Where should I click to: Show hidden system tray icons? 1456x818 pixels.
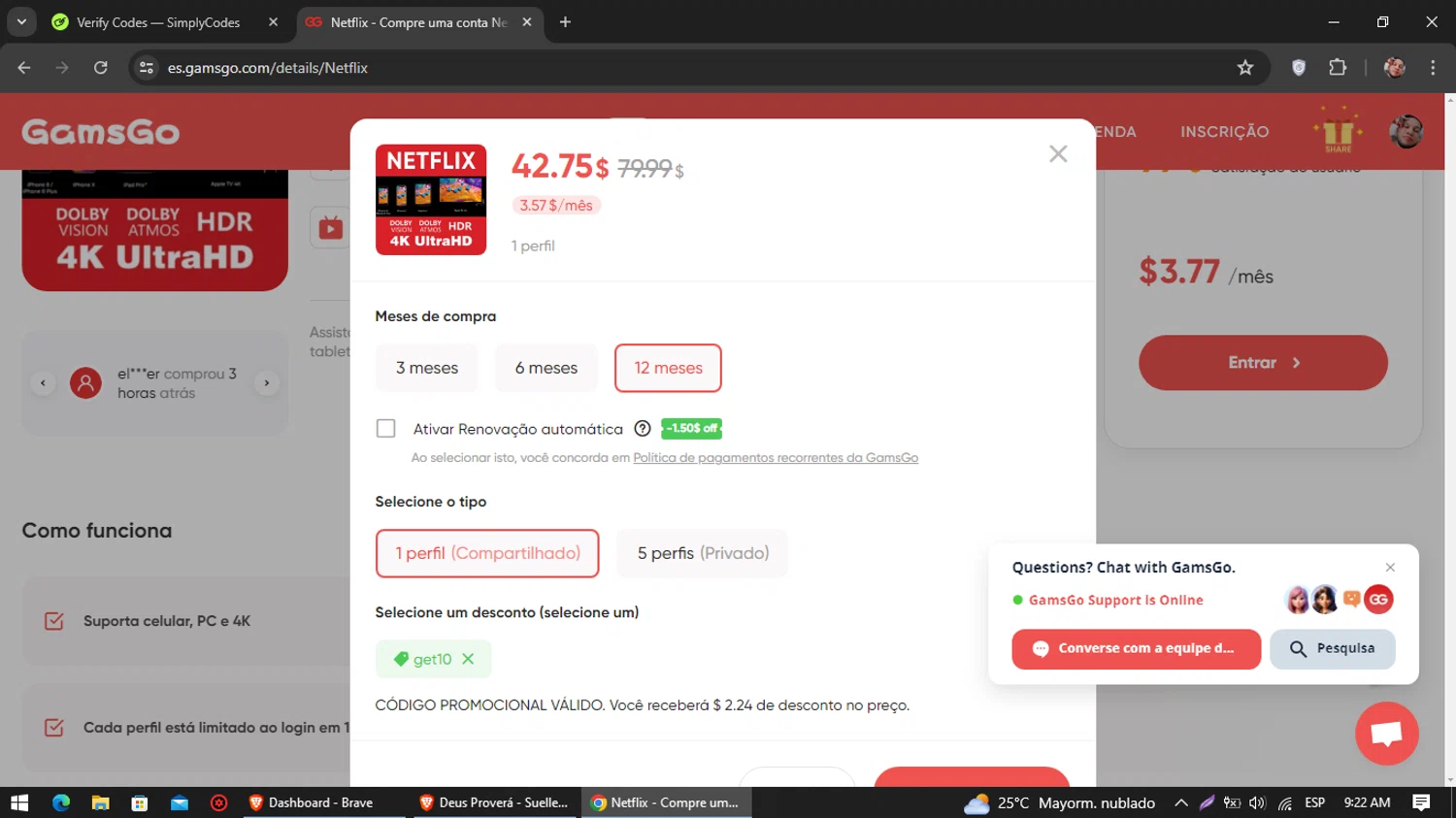coord(1181,802)
